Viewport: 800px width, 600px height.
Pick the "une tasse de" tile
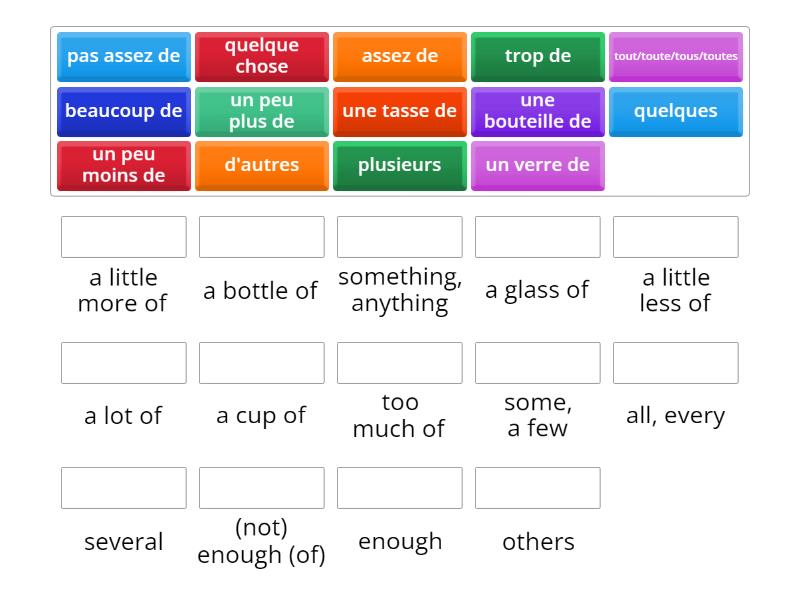(399, 111)
